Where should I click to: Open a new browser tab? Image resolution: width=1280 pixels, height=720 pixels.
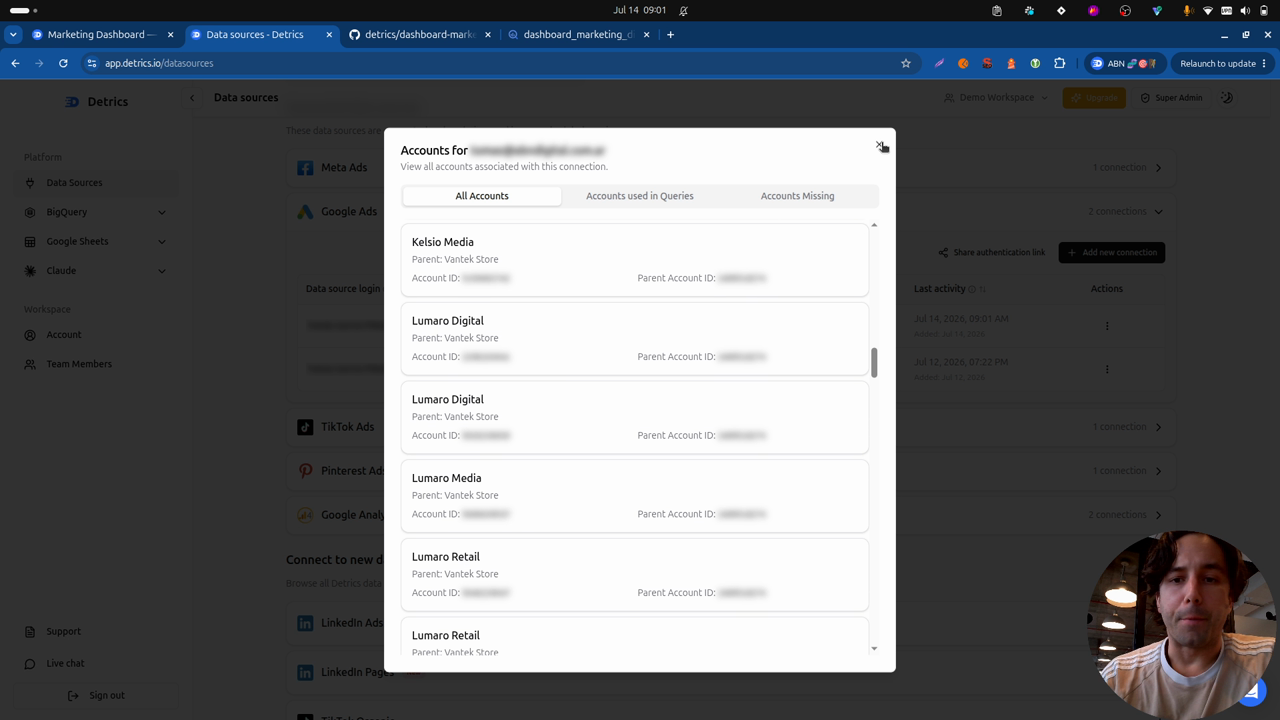pyautogui.click(x=670, y=34)
